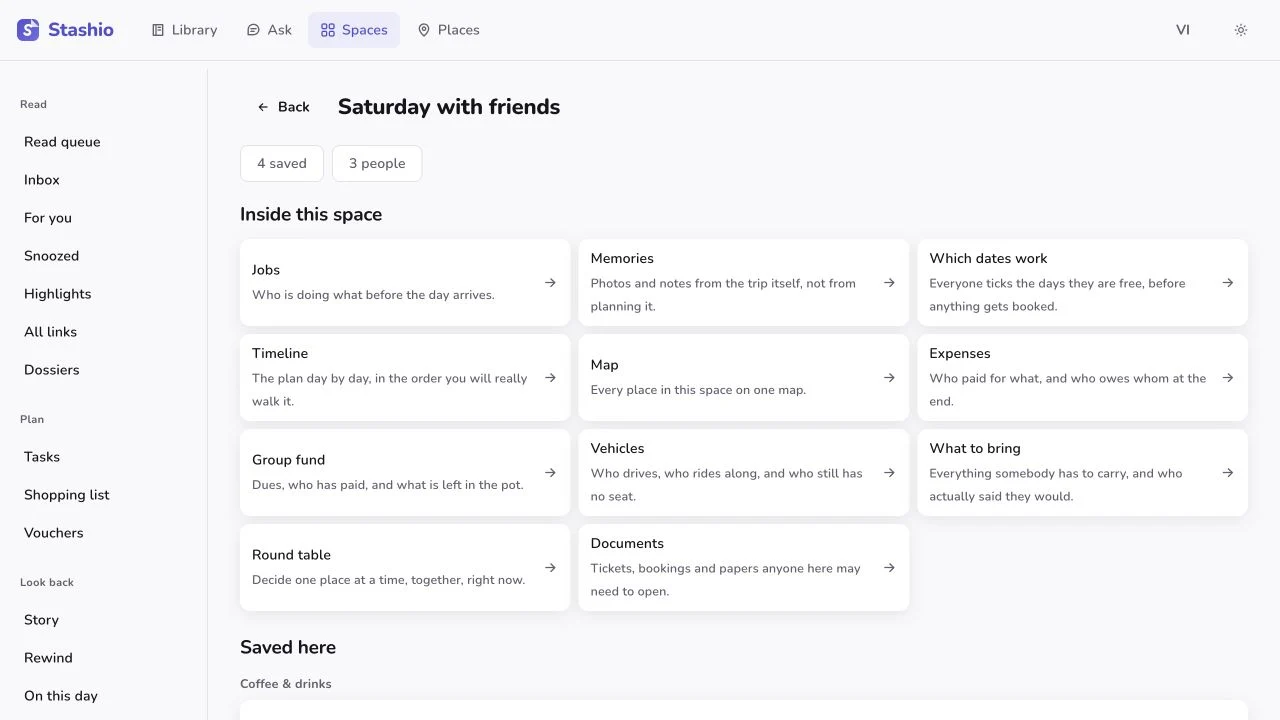The height and width of the screenshot is (720, 1280).
Task: Open Inbox in the sidebar
Action: coord(104,180)
